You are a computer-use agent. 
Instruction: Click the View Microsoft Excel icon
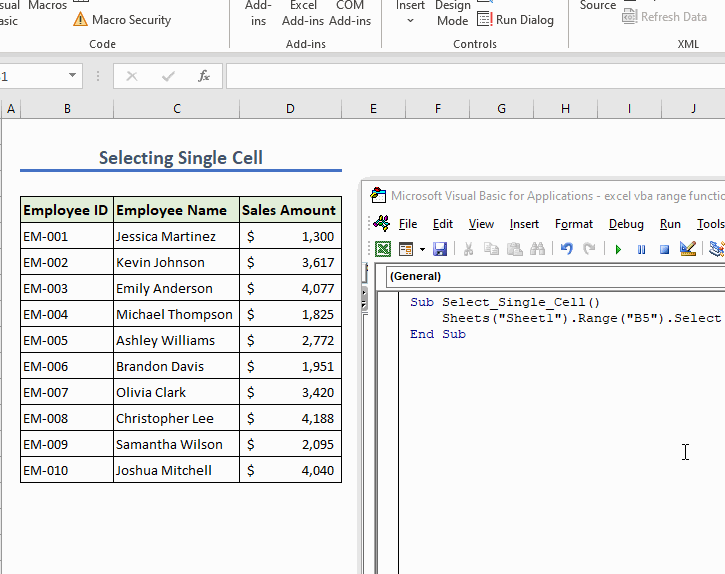[x=382, y=249]
